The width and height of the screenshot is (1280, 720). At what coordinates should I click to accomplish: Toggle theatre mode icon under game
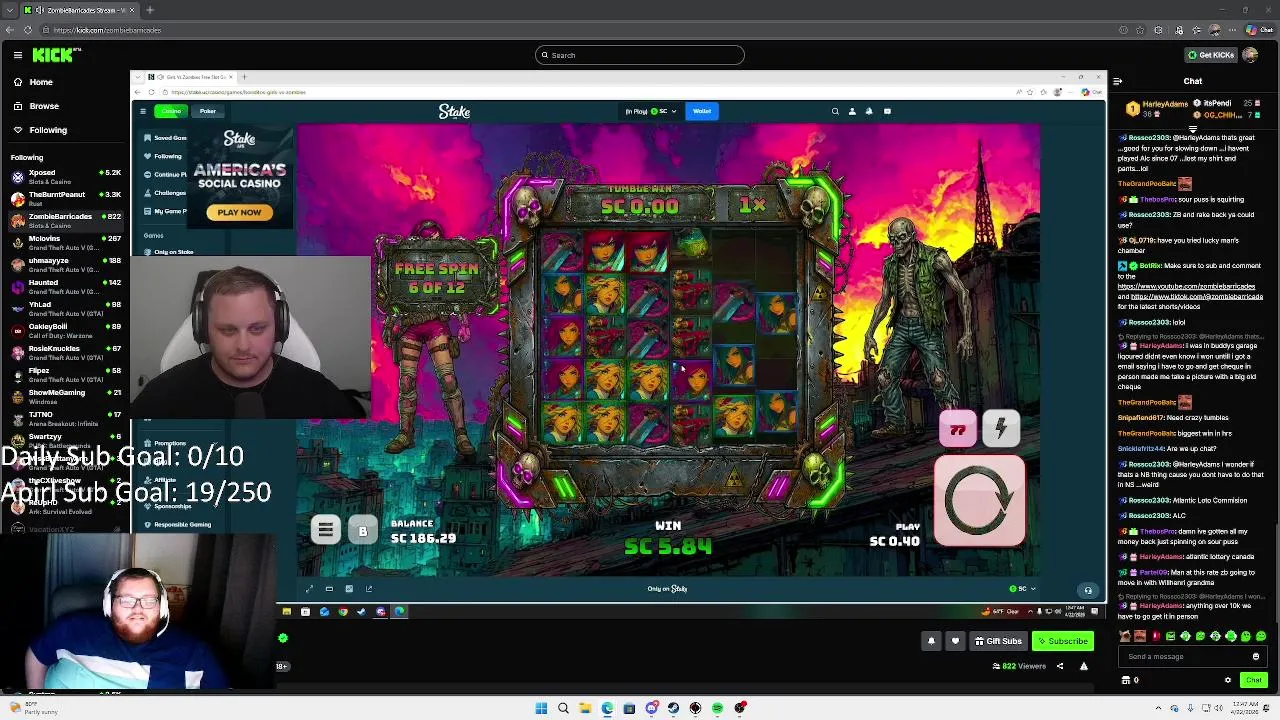[x=329, y=589]
